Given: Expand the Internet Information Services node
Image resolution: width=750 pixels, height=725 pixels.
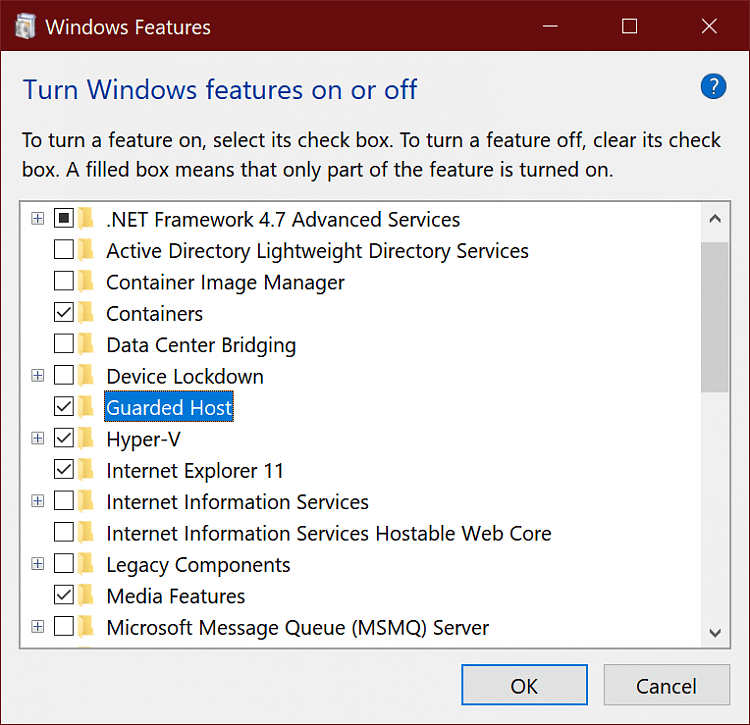Looking at the screenshot, I should [37, 501].
